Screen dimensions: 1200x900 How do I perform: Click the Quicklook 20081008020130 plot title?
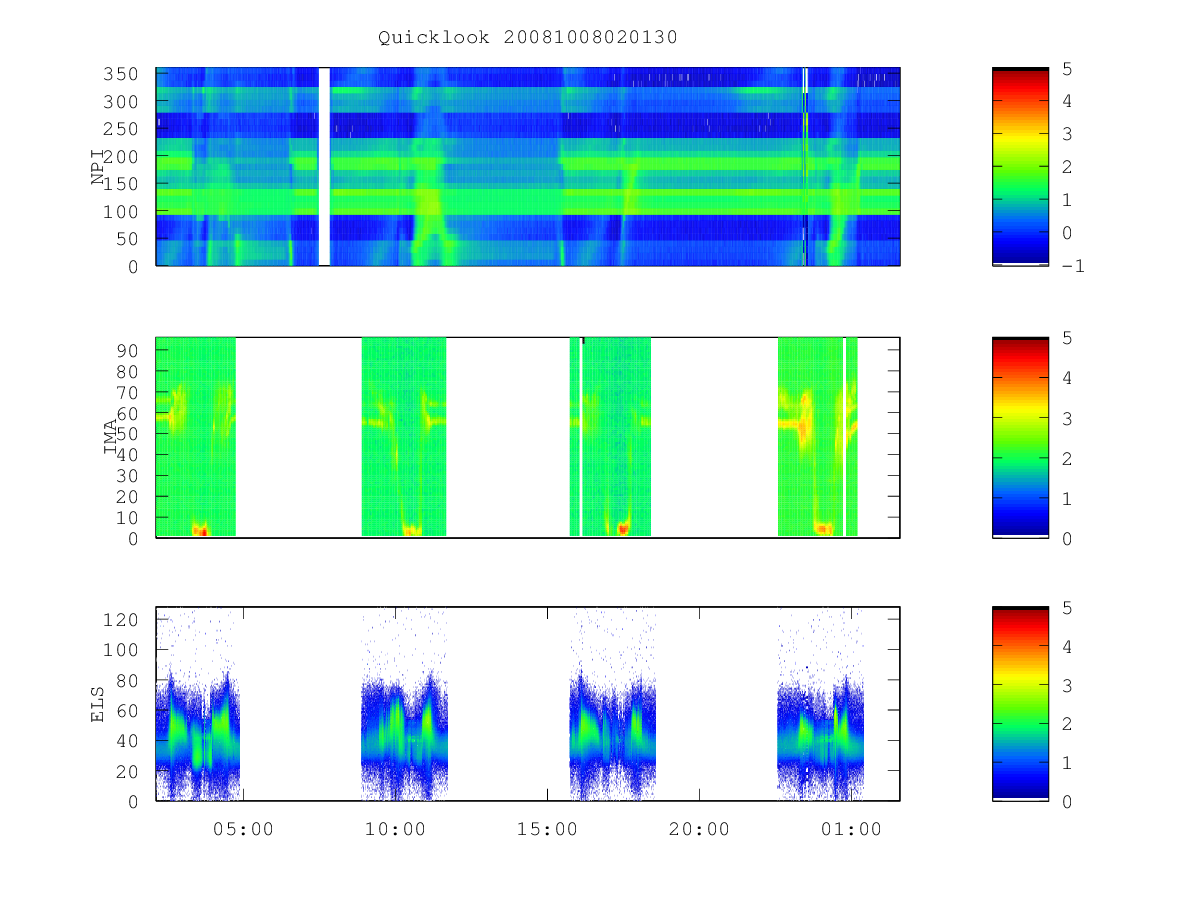527,38
